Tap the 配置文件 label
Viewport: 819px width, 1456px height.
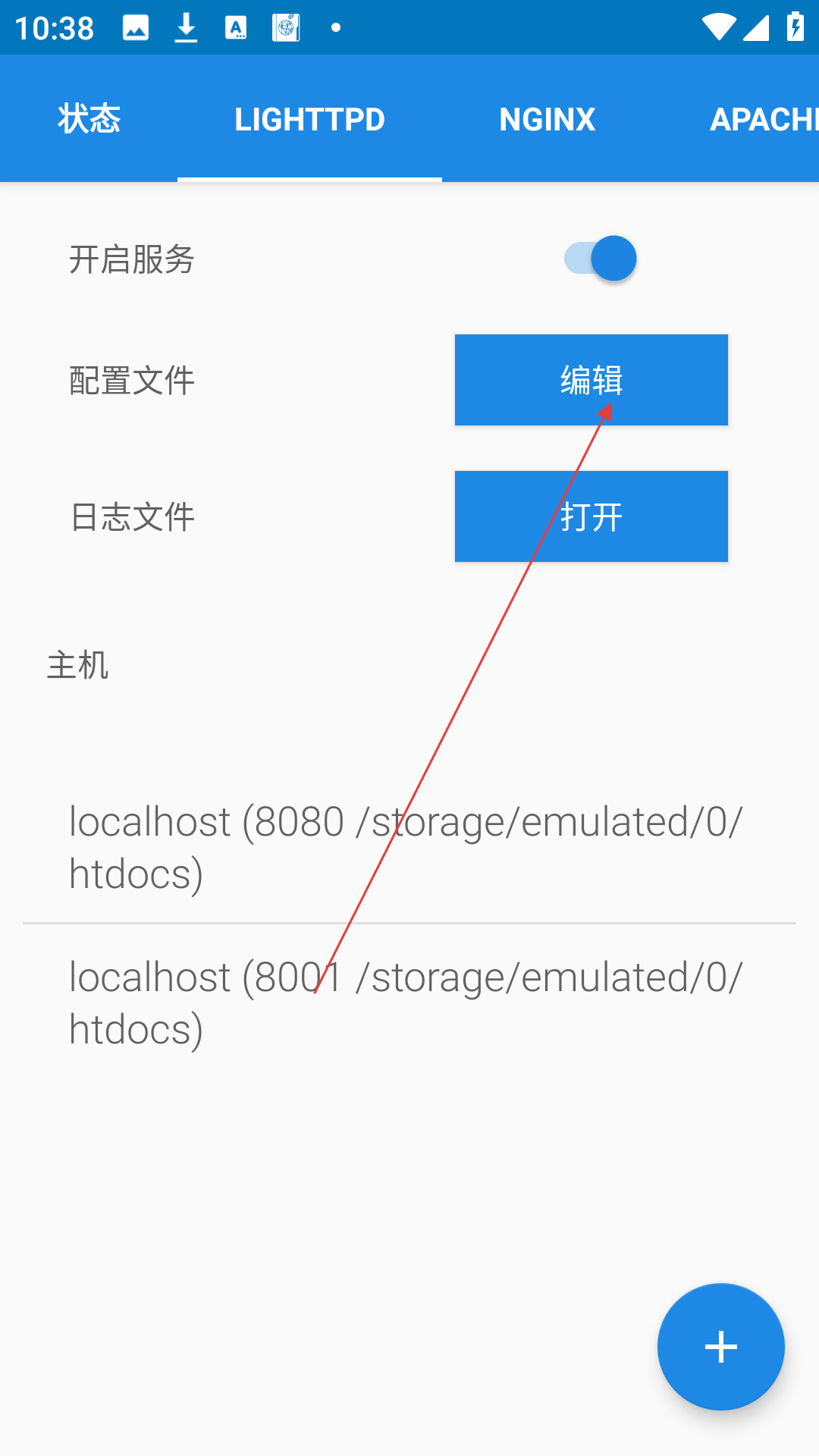[132, 381]
